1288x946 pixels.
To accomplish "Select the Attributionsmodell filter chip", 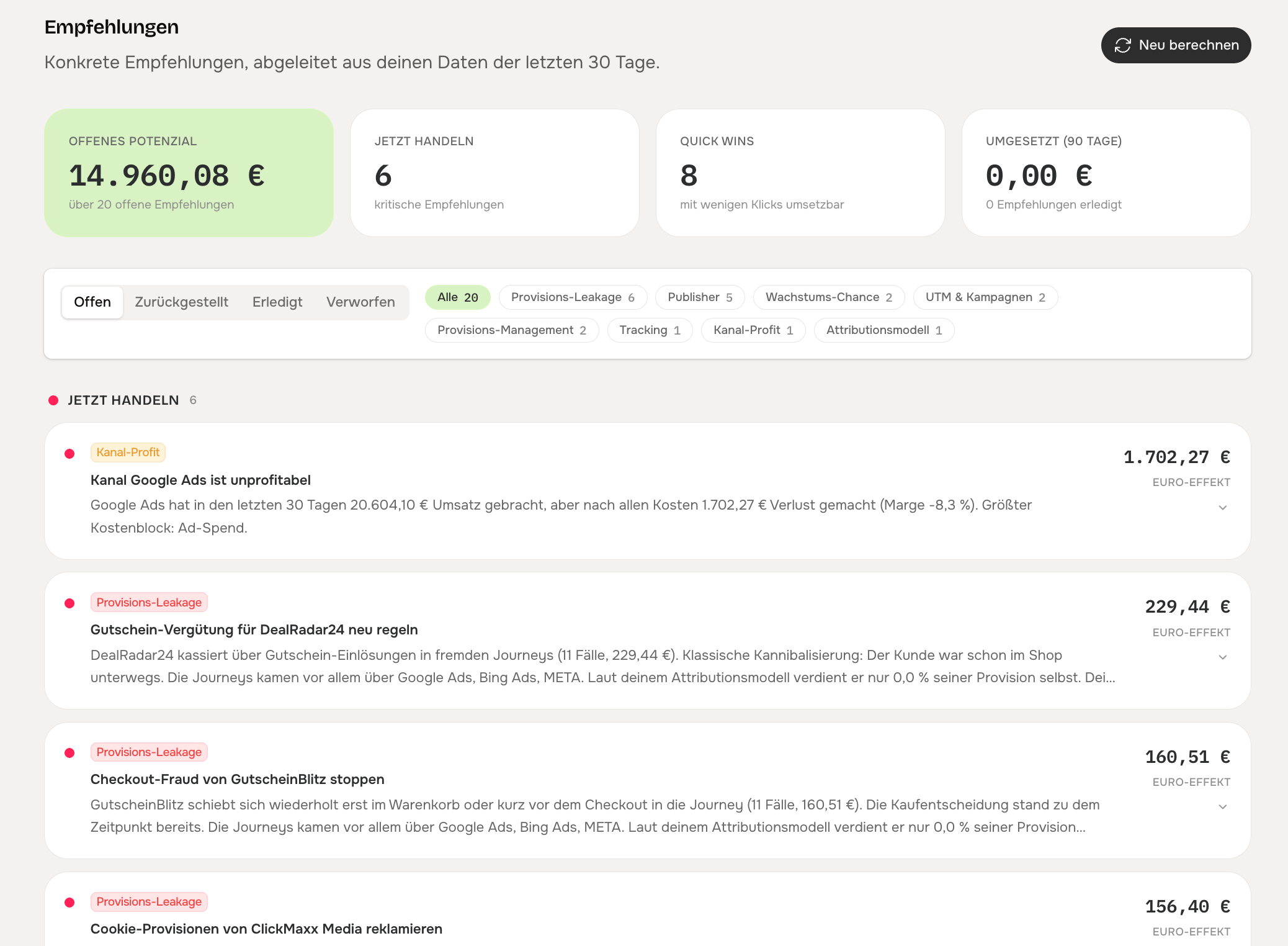I will [883, 330].
